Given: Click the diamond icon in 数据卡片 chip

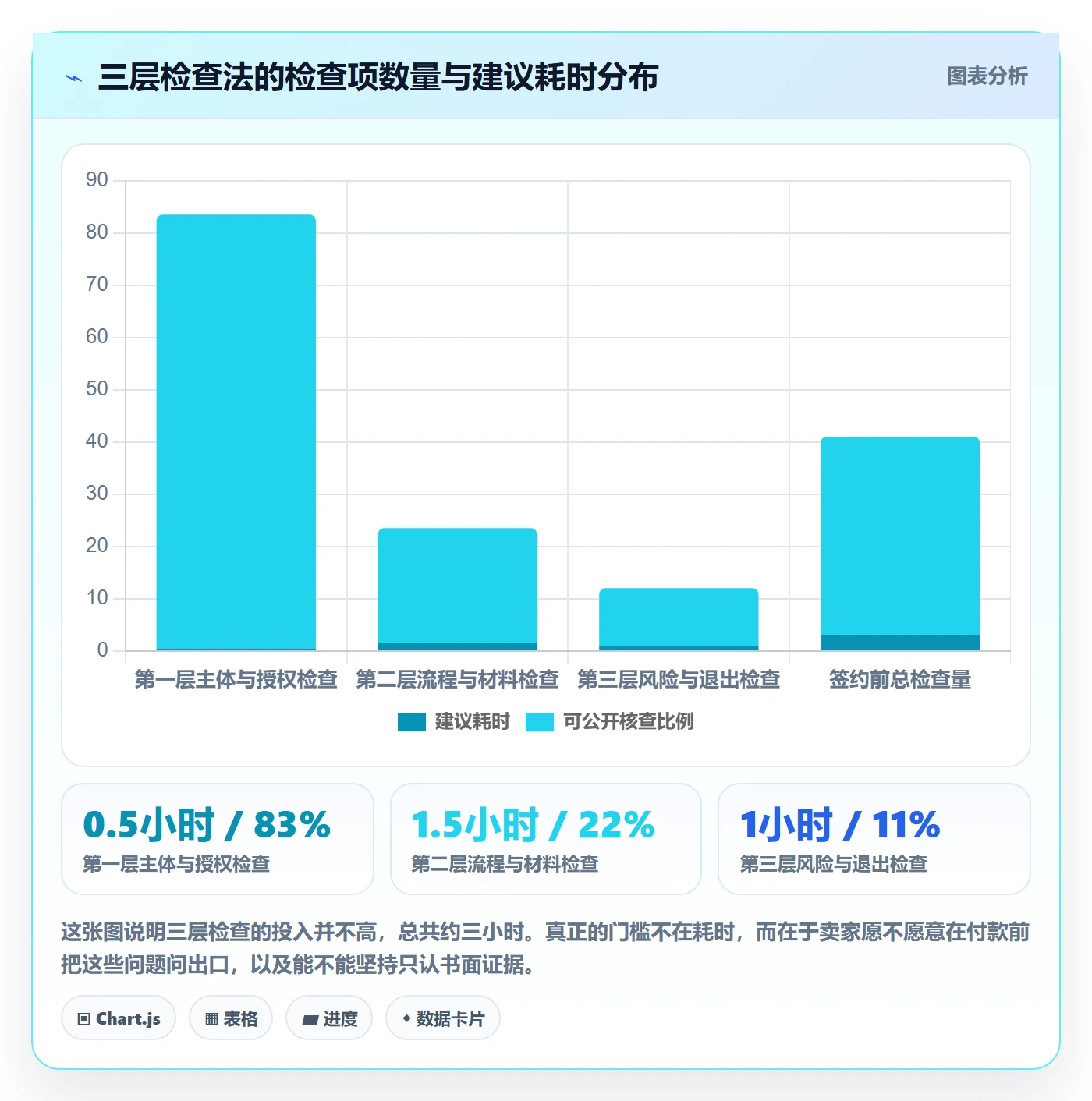Looking at the screenshot, I should click(x=406, y=1018).
